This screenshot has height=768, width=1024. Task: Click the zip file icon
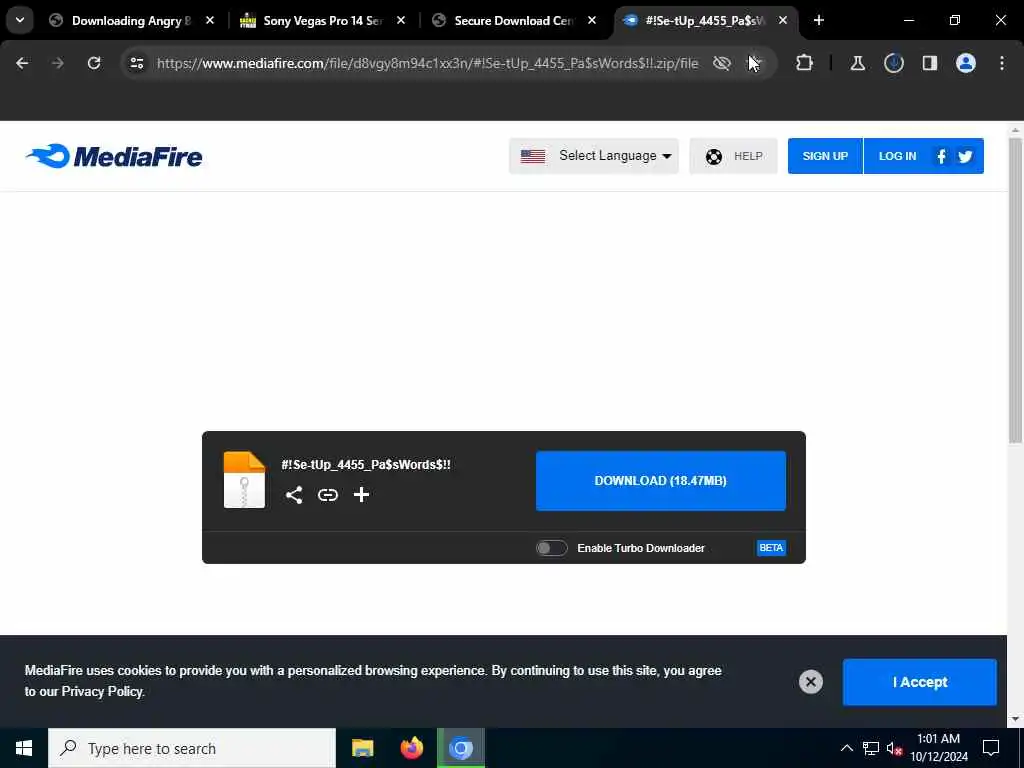click(x=244, y=480)
